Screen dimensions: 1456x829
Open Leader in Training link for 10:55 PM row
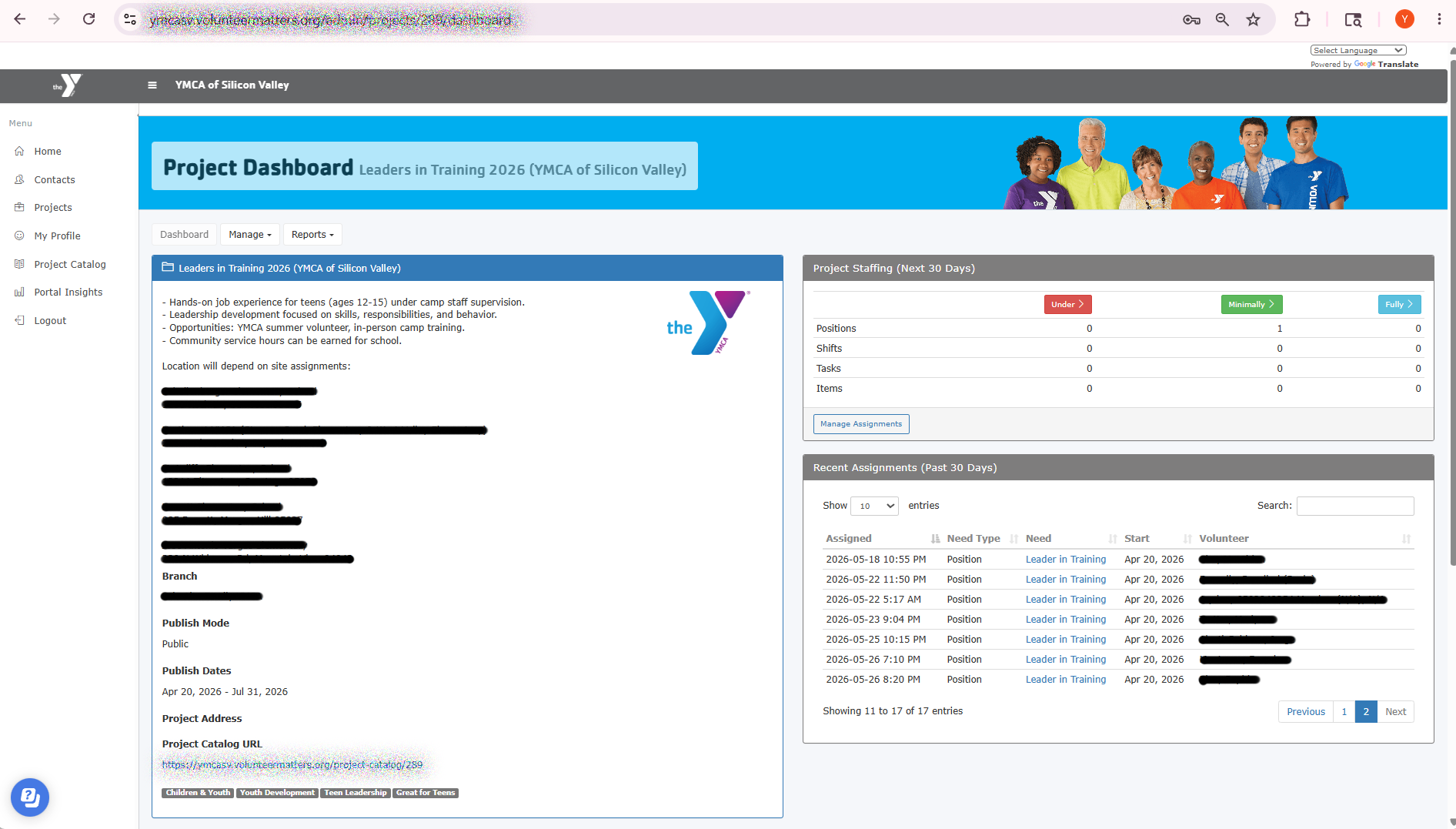click(1066, 560)
